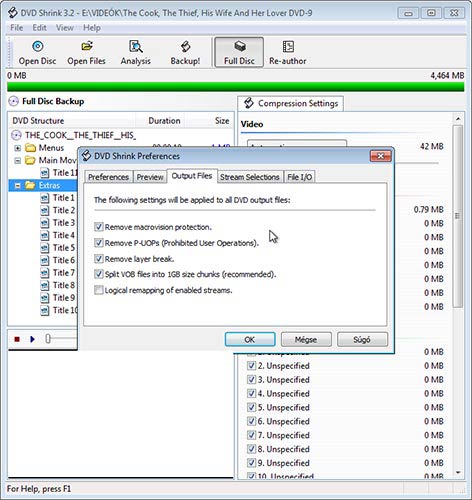The width and height of the screenshot is (472, 500).
Task: Click the Compression Settings scroll down arrow
Action: [458, 472]
